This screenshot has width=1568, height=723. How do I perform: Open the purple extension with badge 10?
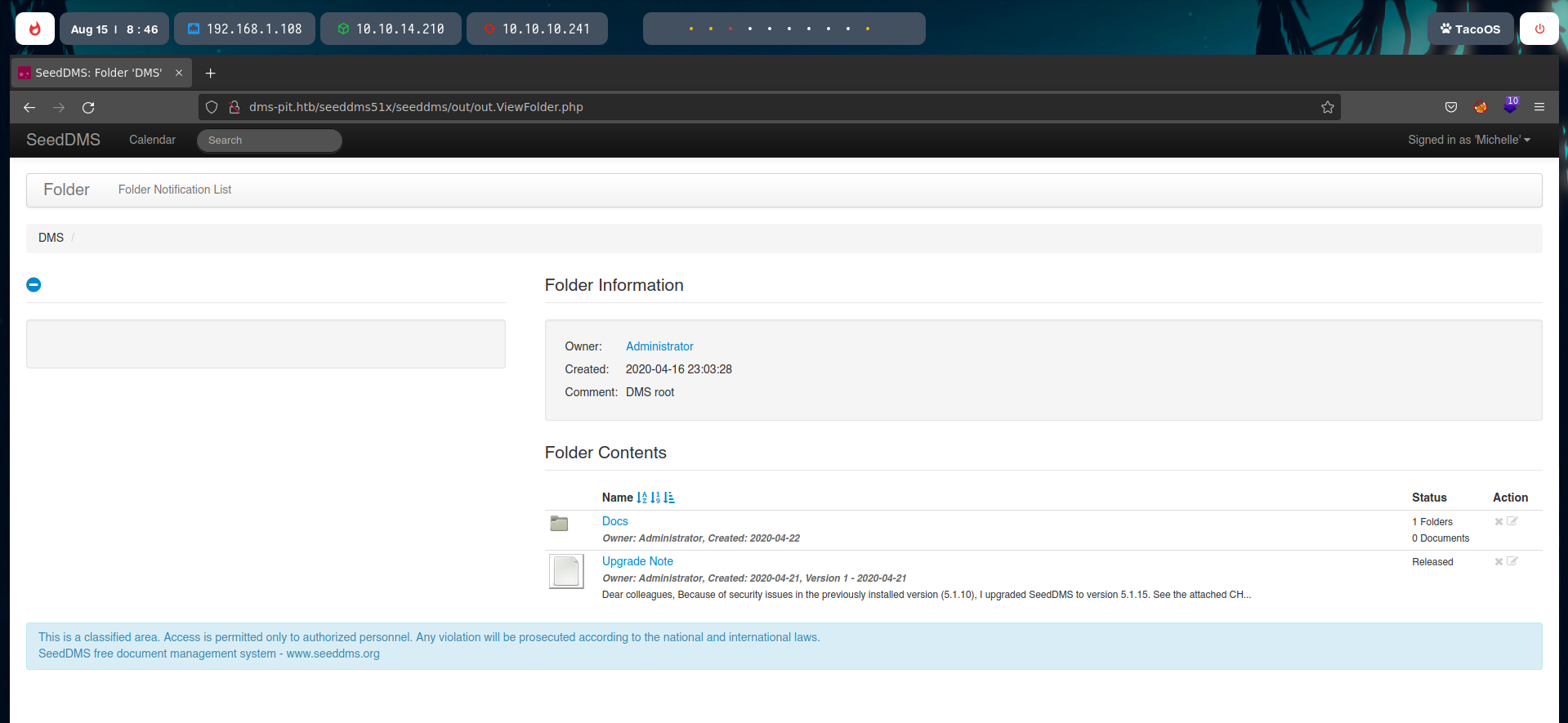pyautogui.click(x=1509, y=107)
